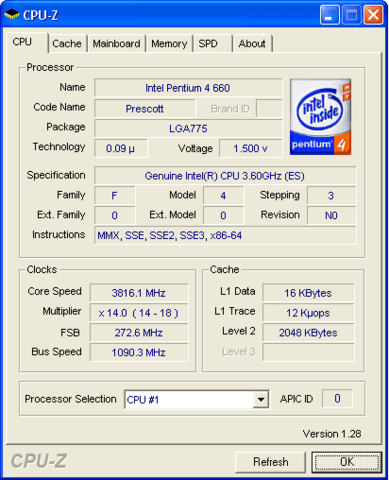This screenshot has height=480, width=389.
Task: Click the APIC ID value field
Action: coord(337,398)
